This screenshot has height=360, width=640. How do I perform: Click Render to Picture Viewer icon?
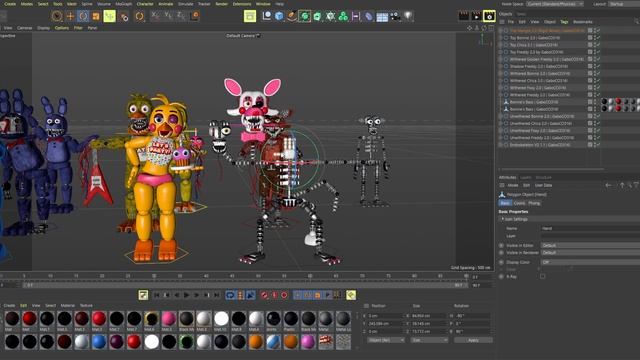(x=476, y=16)
